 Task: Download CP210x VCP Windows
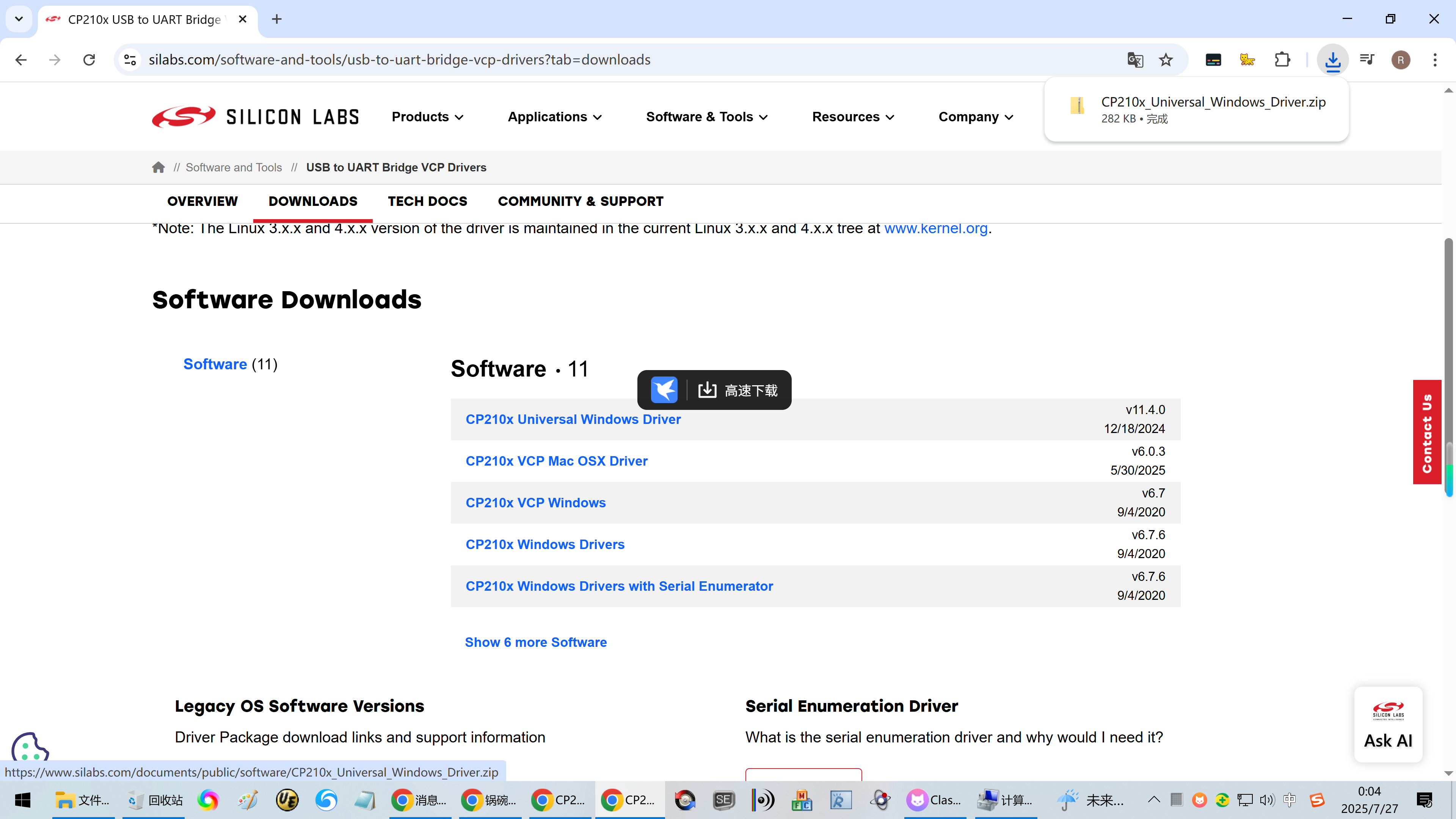click(535, 503)
